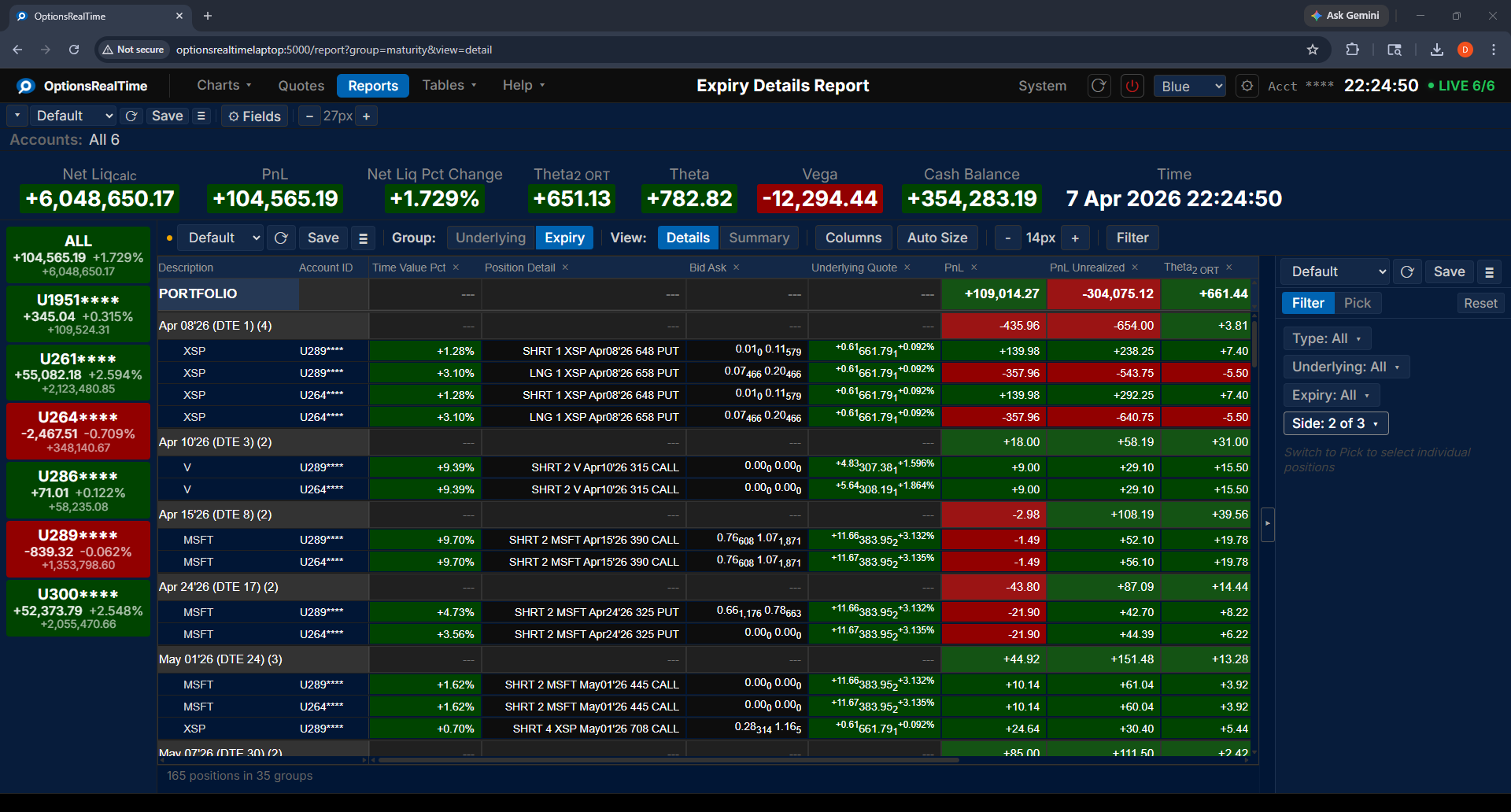Click the Columns button

853,238
